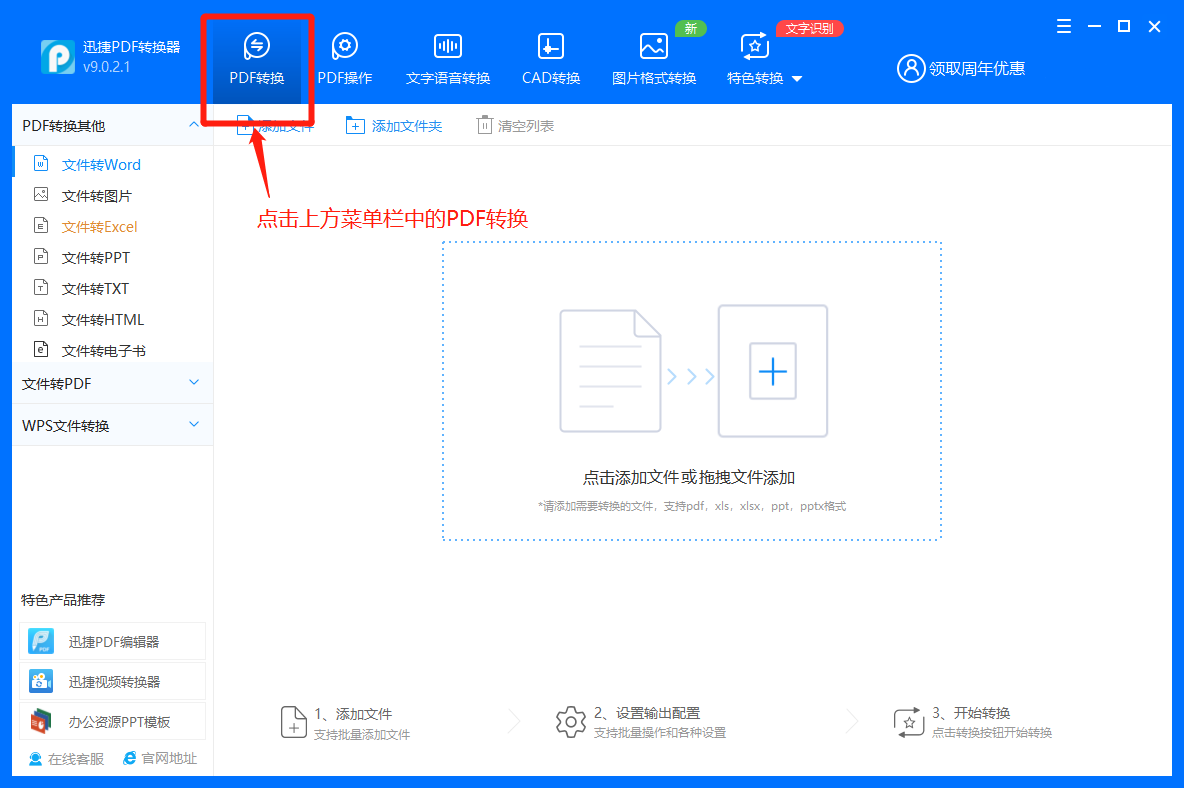Open 图片格式转换 tab
The height and width of the screenshot is (788, 1184).
pos(653,60)
